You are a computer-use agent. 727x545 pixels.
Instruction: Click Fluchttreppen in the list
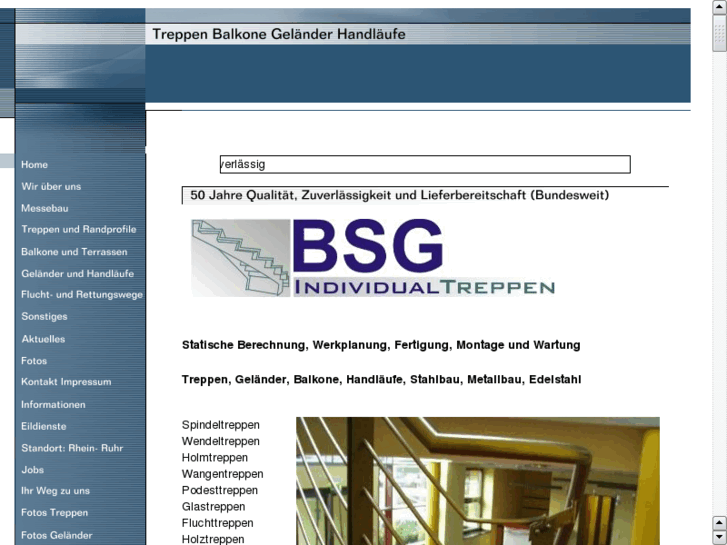click(217, 523)
